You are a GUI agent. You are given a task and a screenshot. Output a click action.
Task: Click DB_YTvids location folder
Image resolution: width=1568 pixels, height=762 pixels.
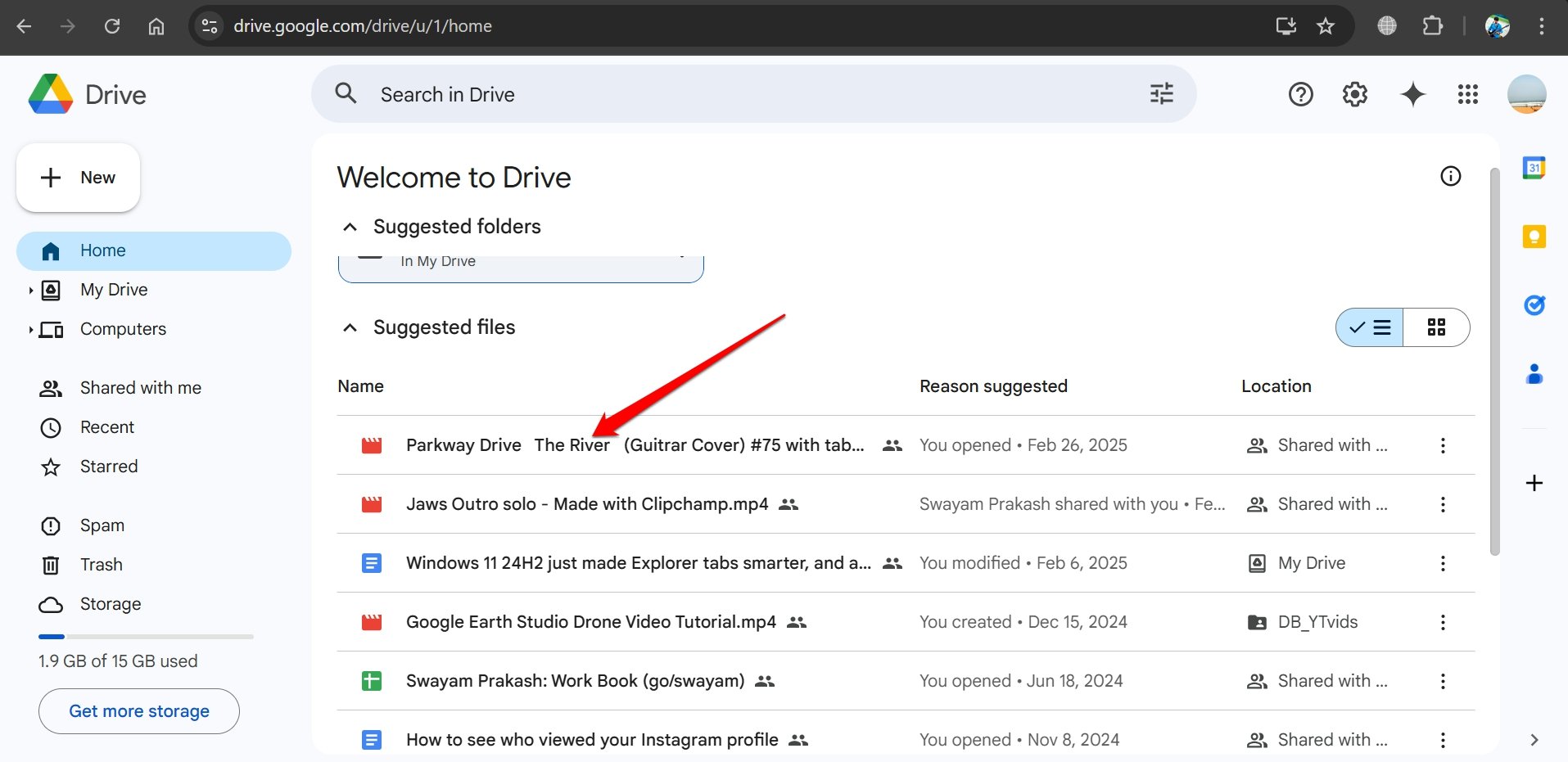[x=1317, y=622]
